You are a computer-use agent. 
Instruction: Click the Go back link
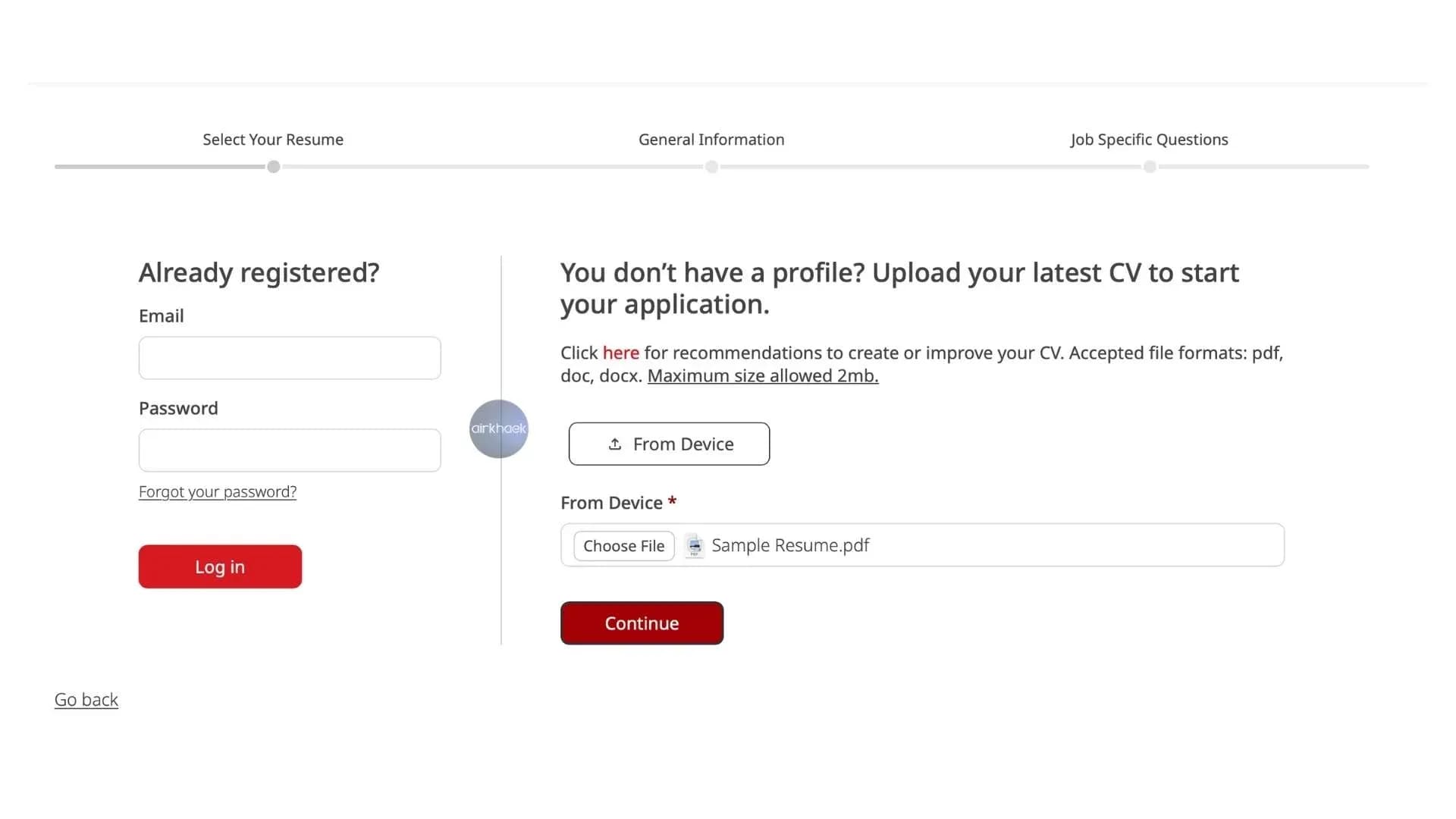86,699
